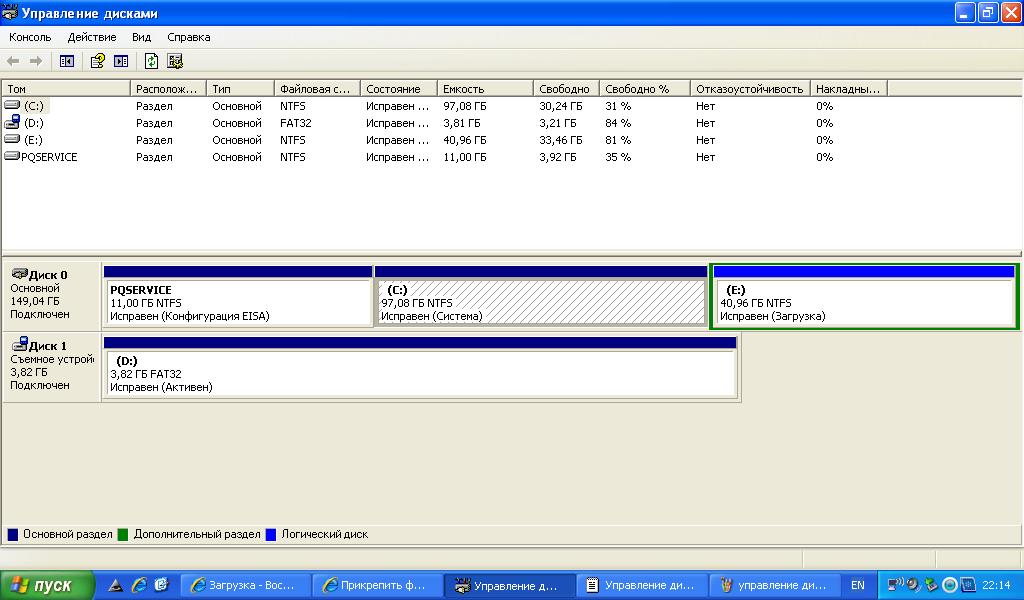The width and height of the screenshot is (1024, 600).
Task: Click the Логический диск blue legend swatch
Action: [271, 534]
